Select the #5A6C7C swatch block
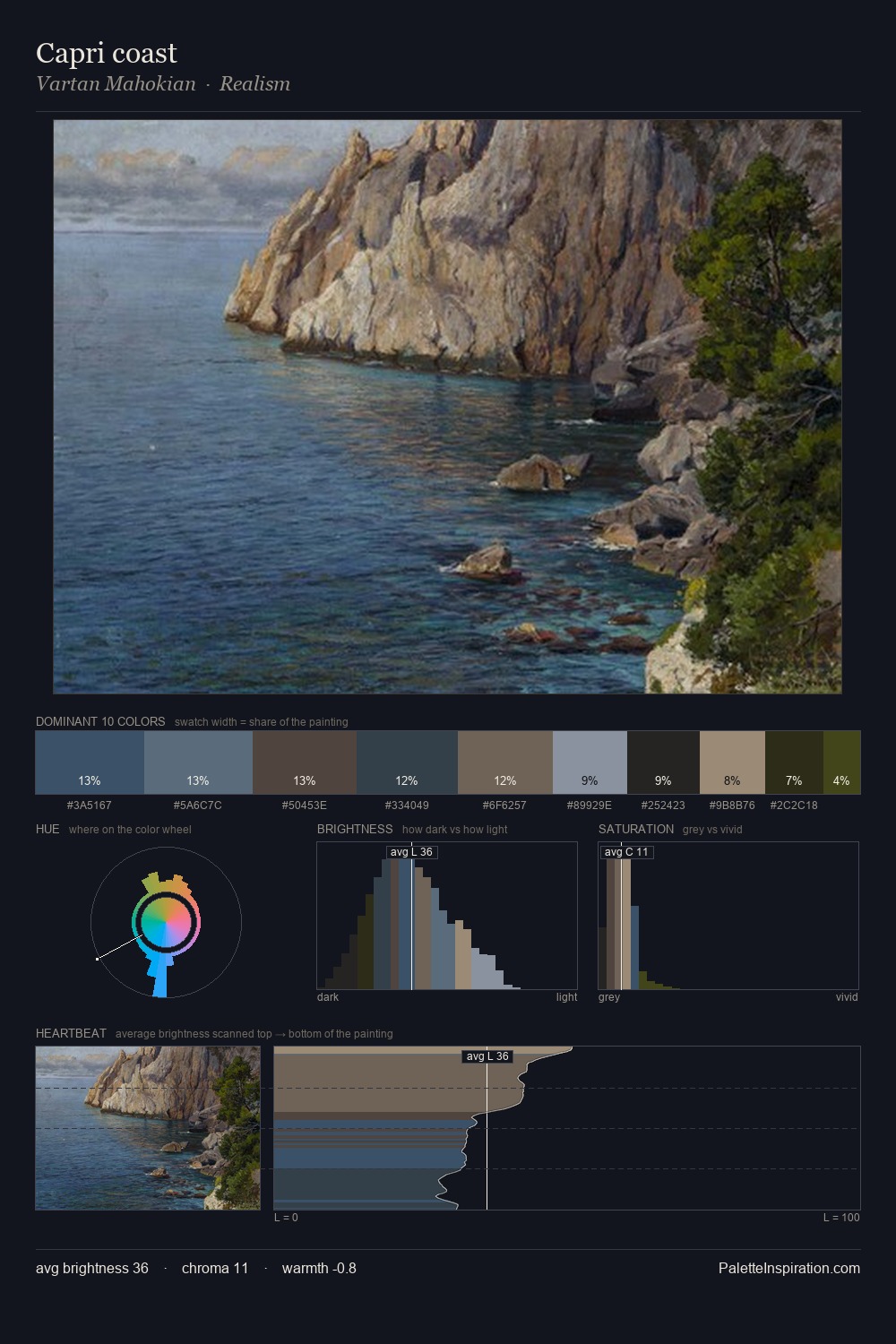 click(x=198, y=762)
